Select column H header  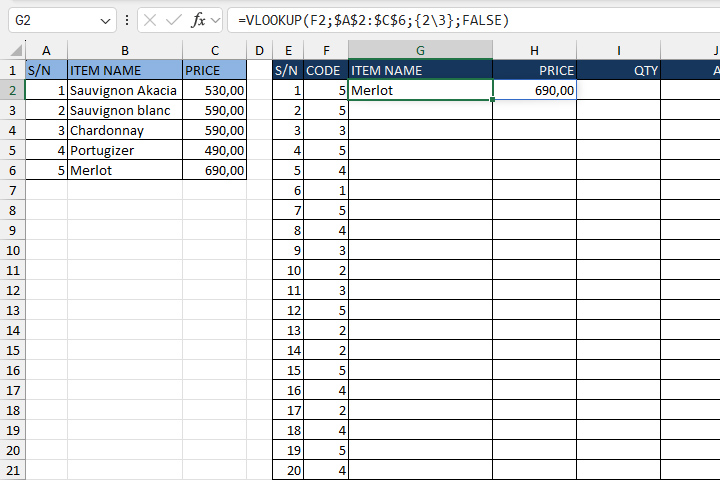click(534, 50)
